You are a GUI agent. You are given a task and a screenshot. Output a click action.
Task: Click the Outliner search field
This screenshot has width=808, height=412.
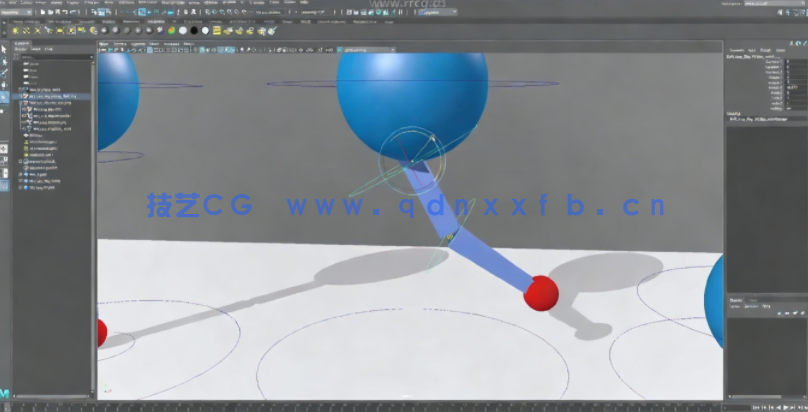[x=56, y=57]
